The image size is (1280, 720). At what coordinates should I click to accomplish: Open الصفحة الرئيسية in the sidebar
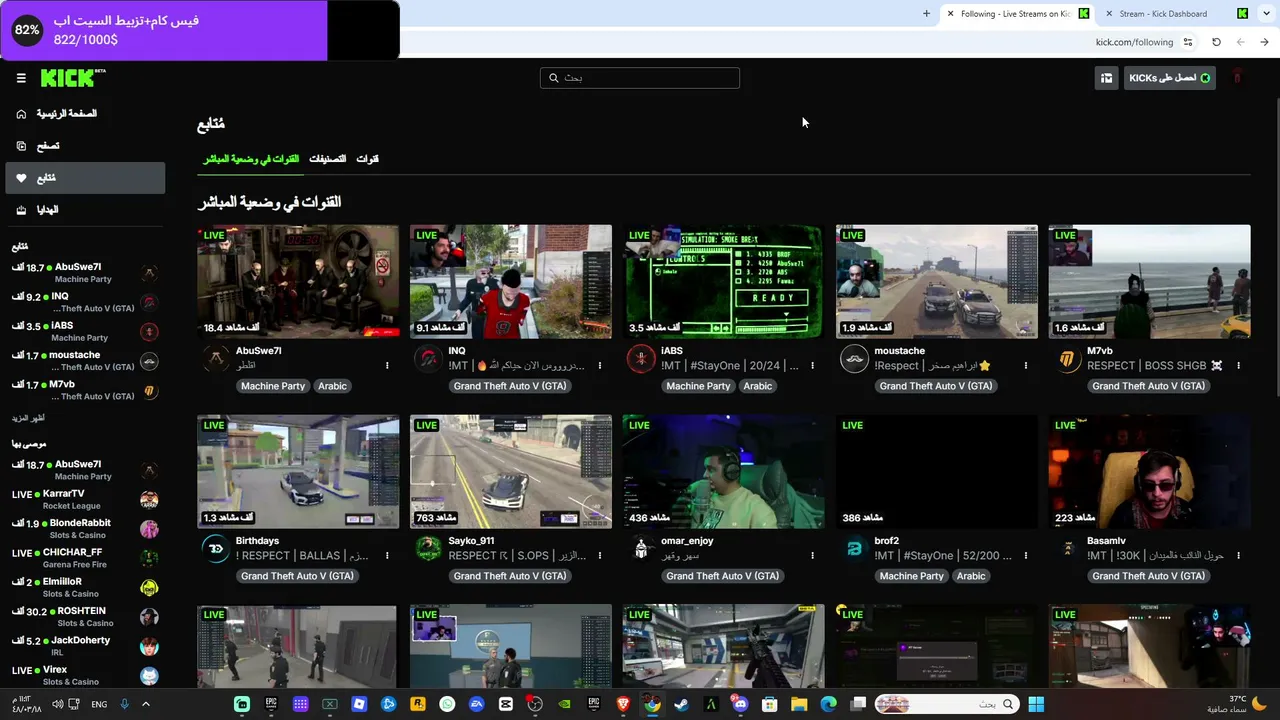tap(85, 114)
